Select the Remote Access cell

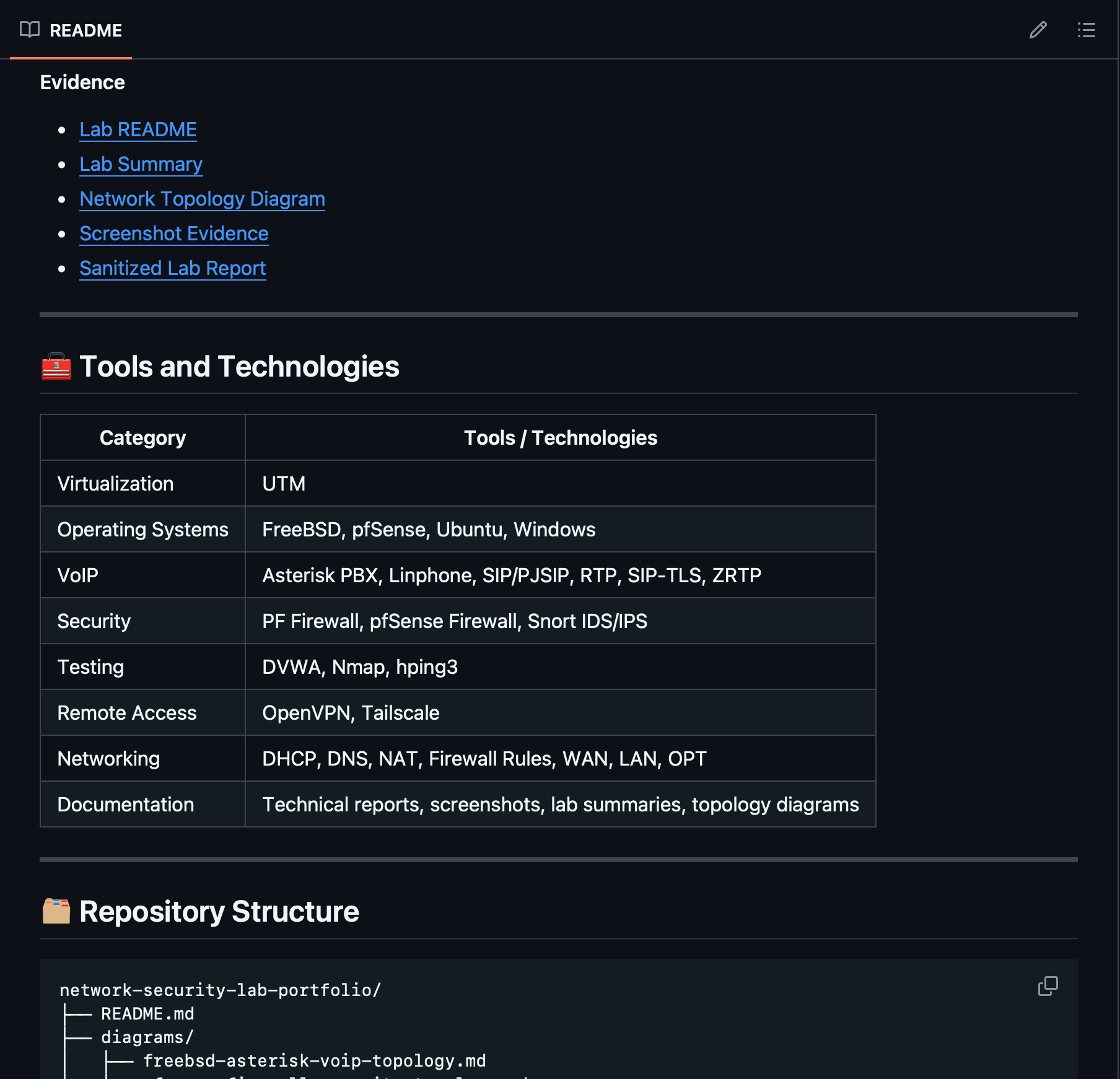143,713
